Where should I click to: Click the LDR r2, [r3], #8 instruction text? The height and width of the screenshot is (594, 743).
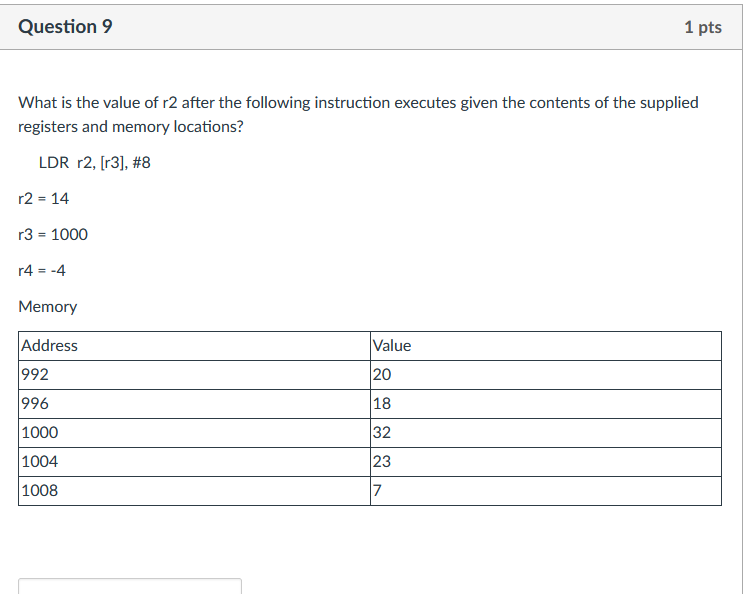(x=94, y=162)
